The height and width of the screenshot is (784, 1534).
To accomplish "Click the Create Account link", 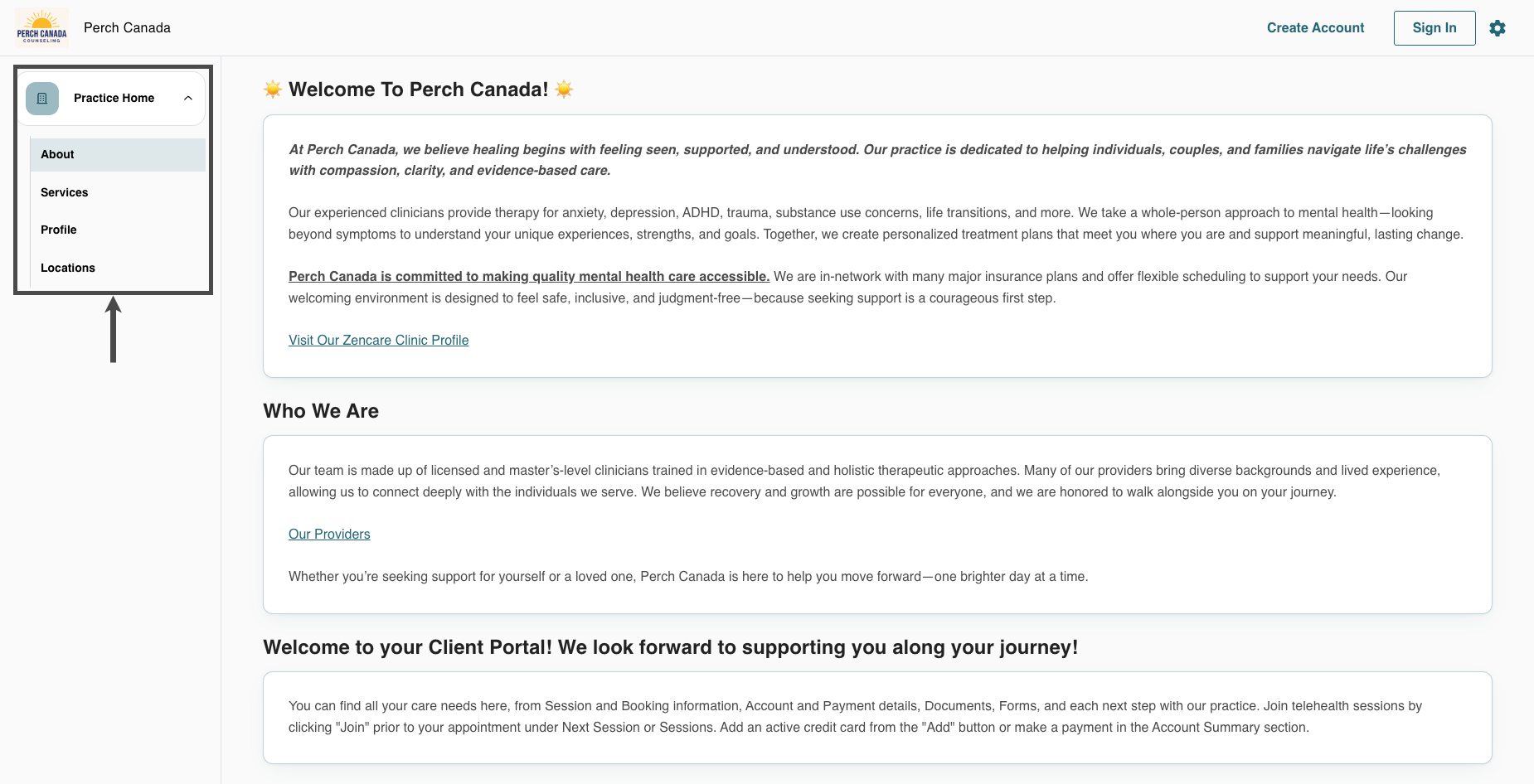I will click(1315, 28).
